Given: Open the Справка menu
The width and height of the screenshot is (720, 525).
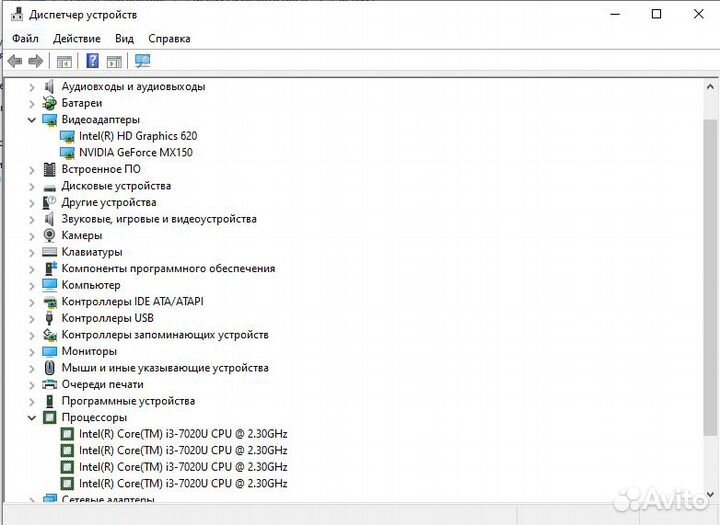Looking at the screenshot, I should 169,39.
